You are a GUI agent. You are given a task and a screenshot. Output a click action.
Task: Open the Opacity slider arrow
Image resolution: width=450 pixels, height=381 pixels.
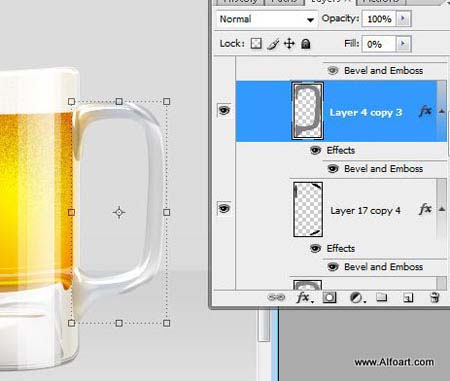click(403, 19)
